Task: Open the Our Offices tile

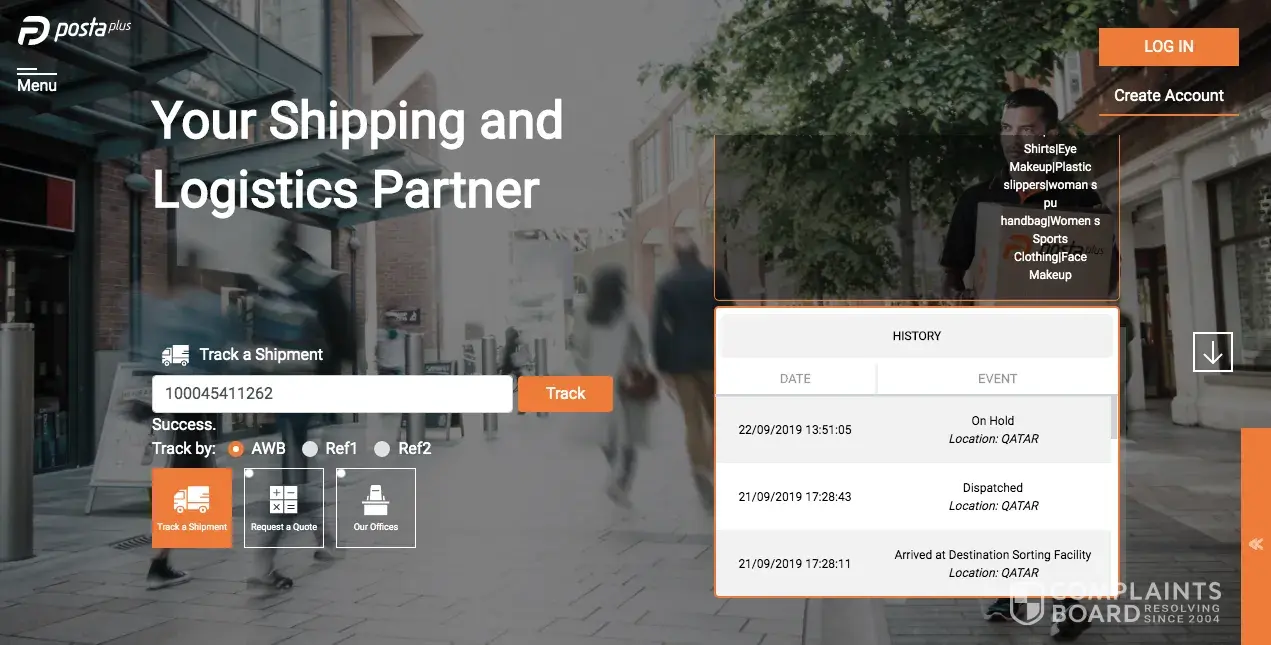Action: 376,508
